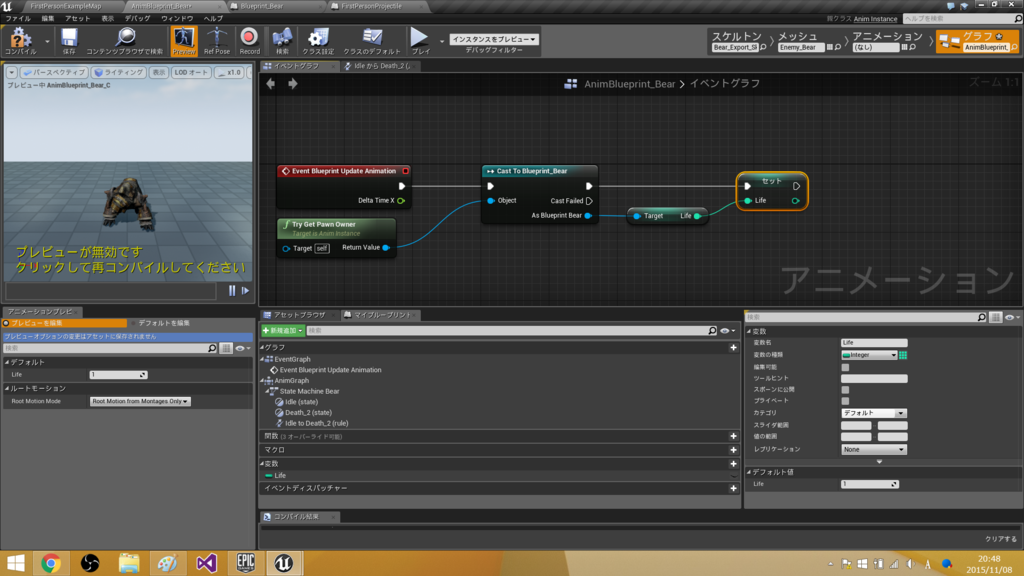Click the variable name field Life

click(x=874, y=343)
